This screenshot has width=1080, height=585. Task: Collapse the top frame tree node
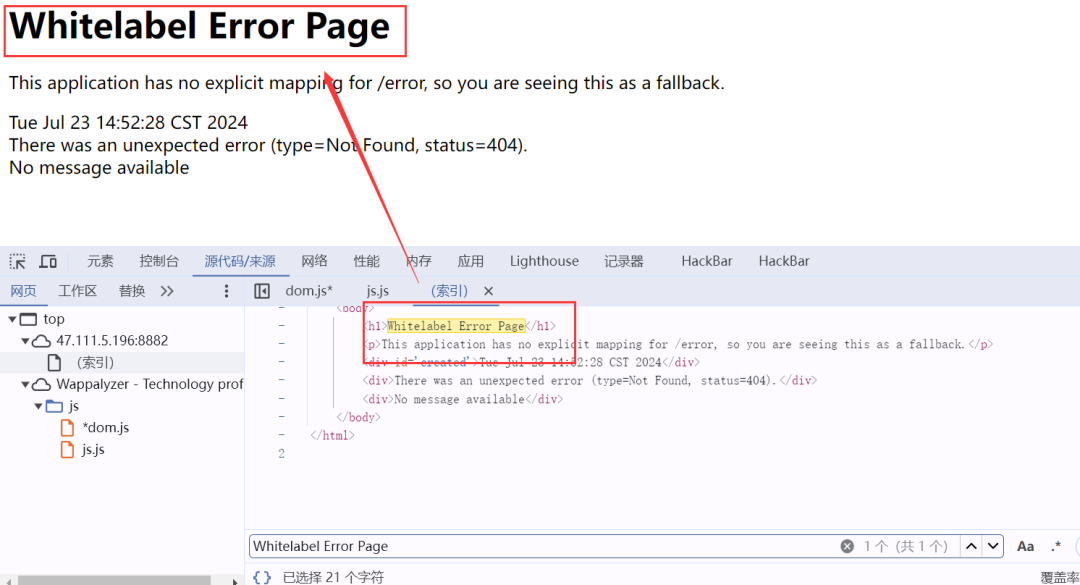point(12,319)
